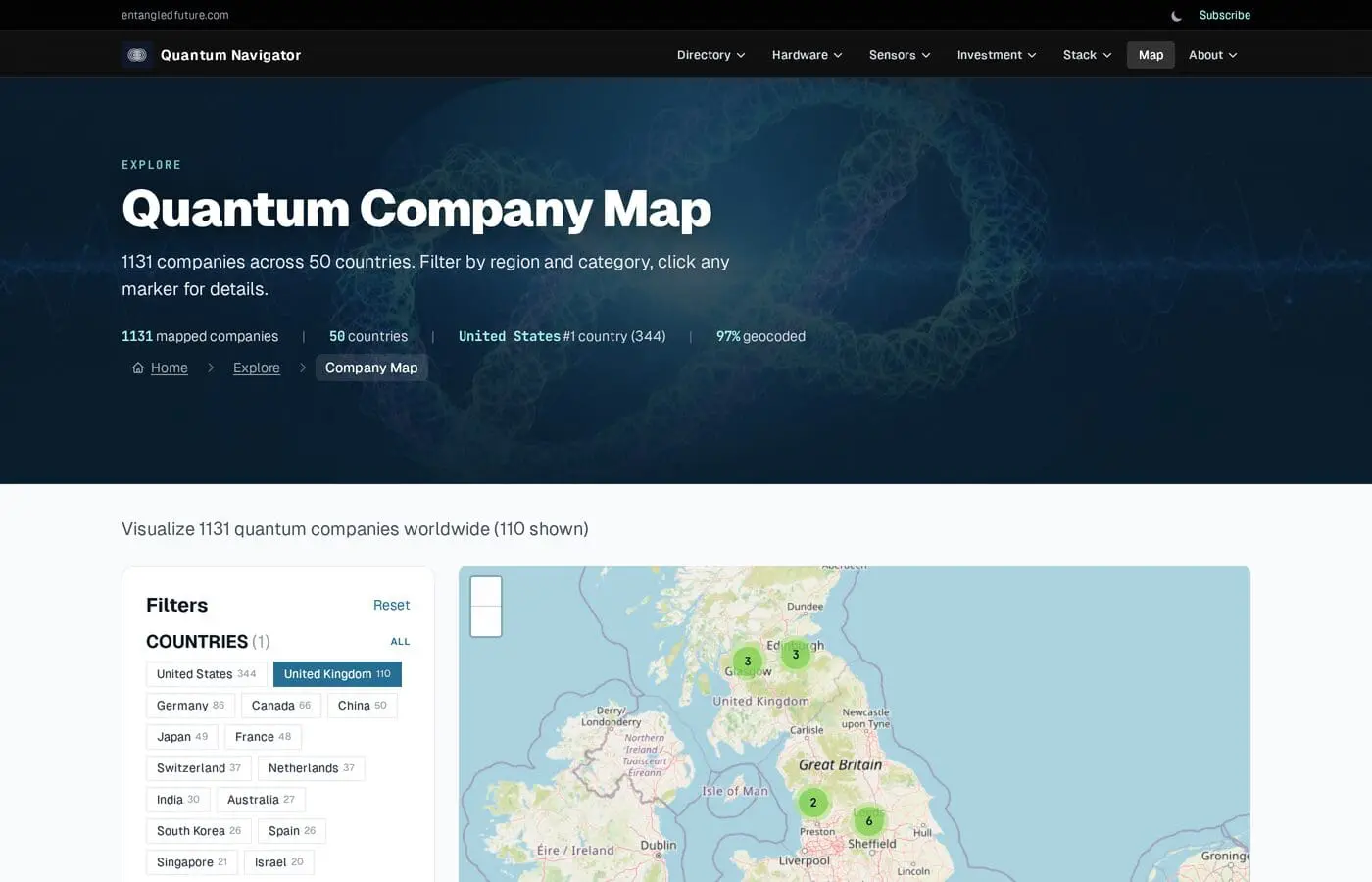Expand the Investment menu
The width and height of the screenshot is (1372, 882).
997,55
